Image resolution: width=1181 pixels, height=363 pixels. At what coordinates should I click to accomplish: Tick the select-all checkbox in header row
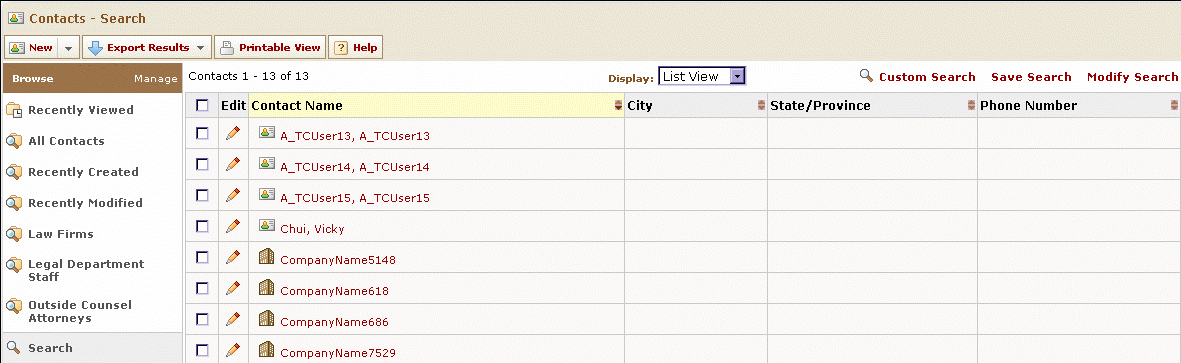pos(202,105)
